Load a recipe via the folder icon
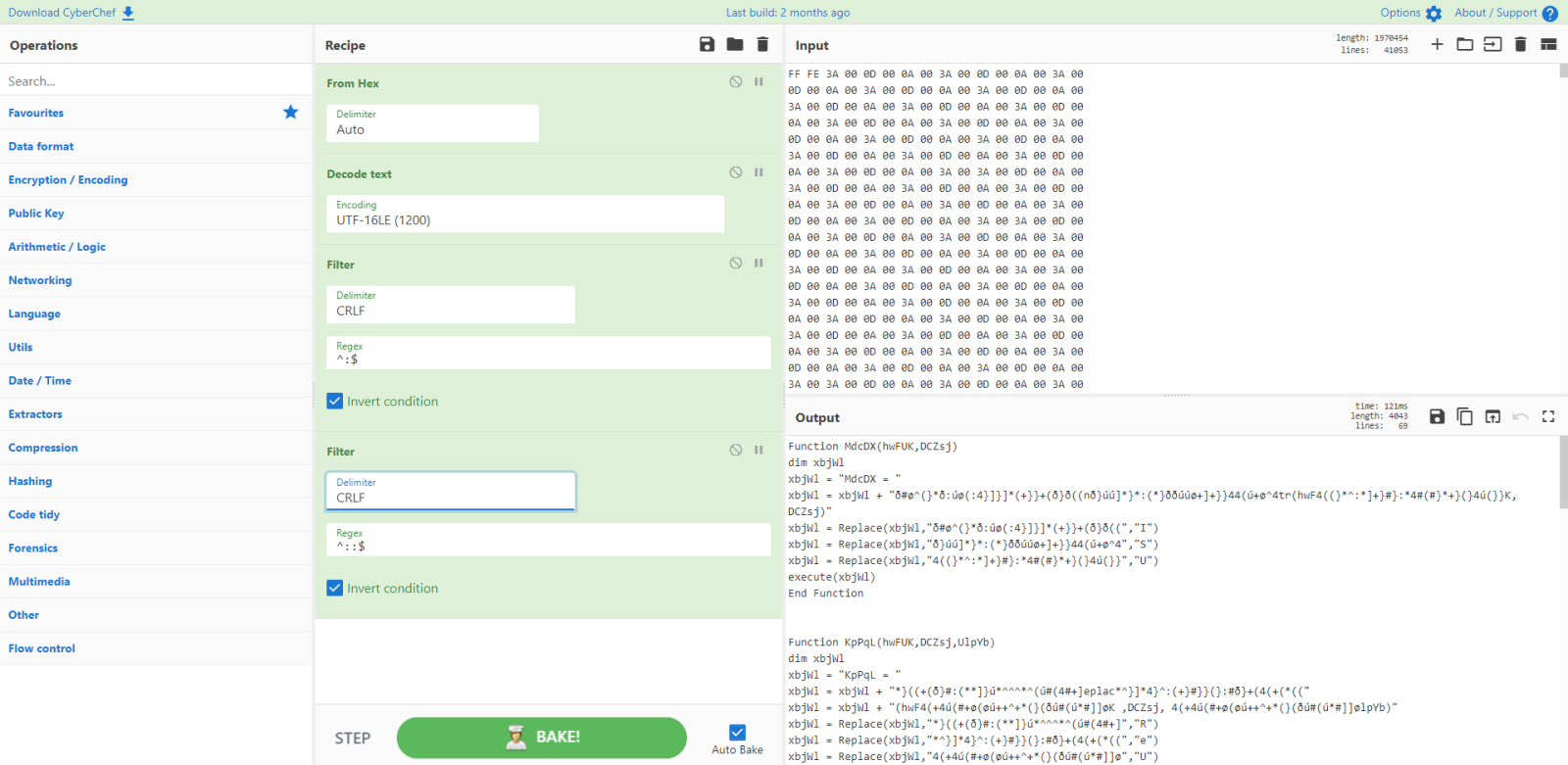The image size is (1568, 765). pyautogui.click(x=735, y=45)
